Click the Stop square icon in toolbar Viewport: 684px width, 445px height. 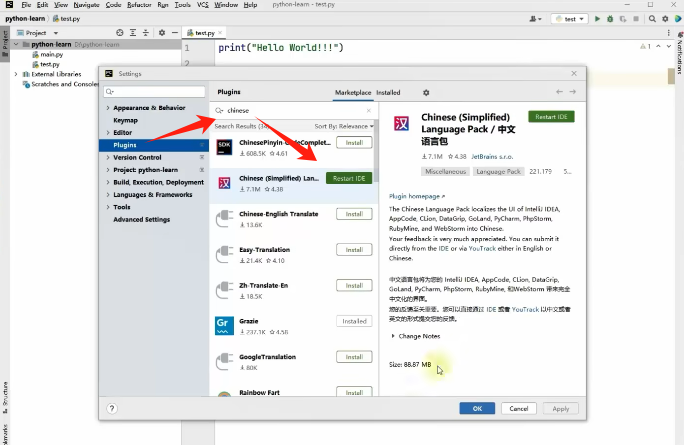(636, 19)
